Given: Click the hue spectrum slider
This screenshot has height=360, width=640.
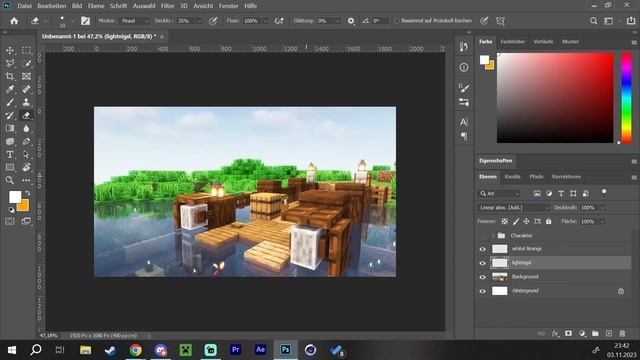Looking at the screenshot, I should (x=627, y=98).
